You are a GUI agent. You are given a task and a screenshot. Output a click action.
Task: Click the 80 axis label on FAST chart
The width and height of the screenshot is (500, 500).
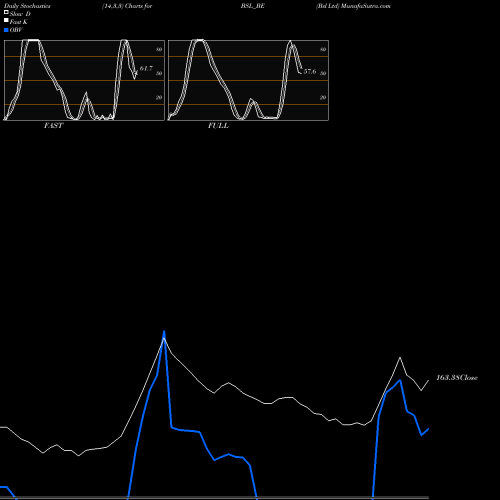click(x=159, y=49)
